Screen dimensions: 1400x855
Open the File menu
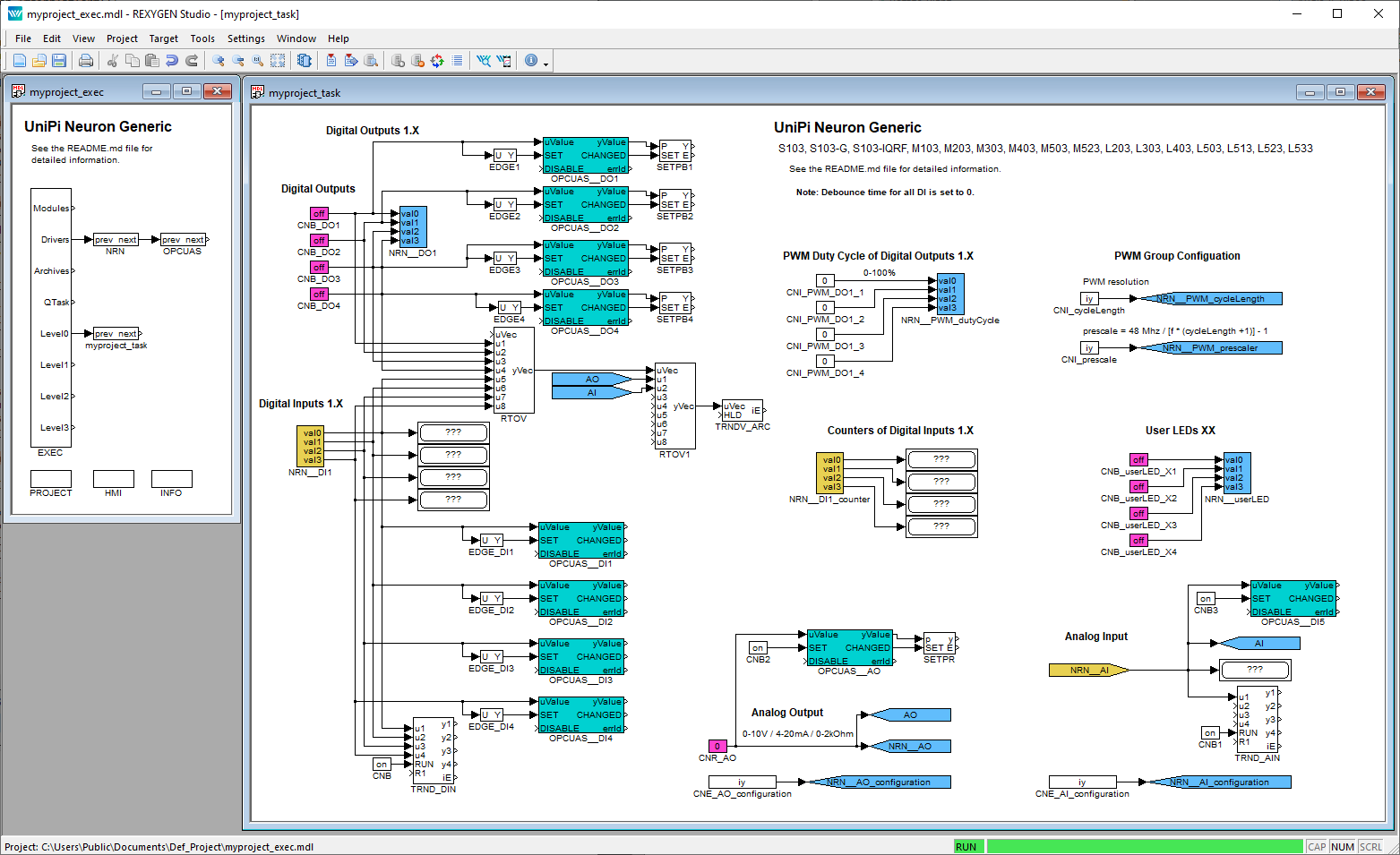tap(23, 38)
